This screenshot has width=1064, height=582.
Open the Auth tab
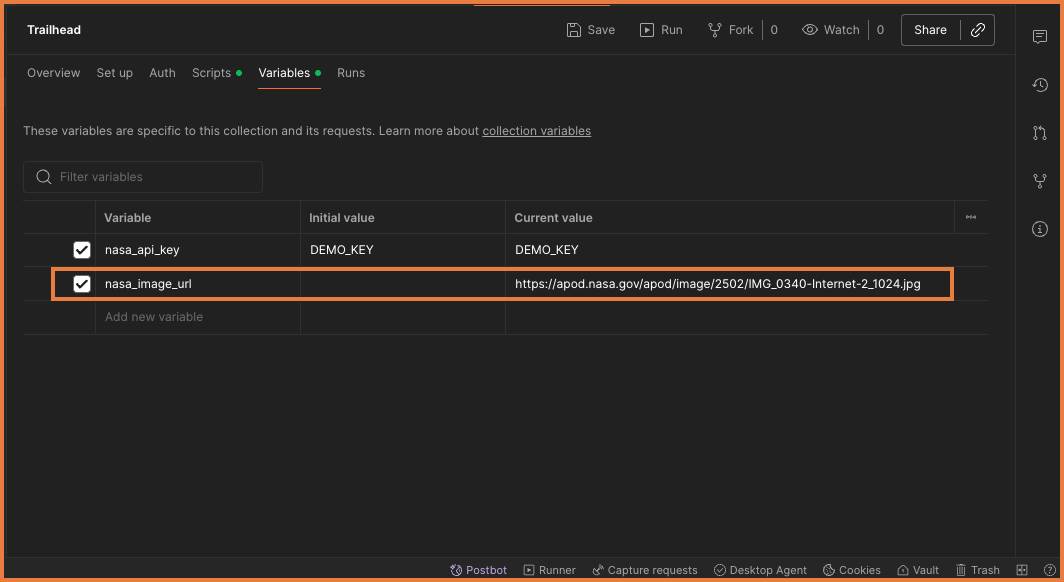[x=162, y=73]
